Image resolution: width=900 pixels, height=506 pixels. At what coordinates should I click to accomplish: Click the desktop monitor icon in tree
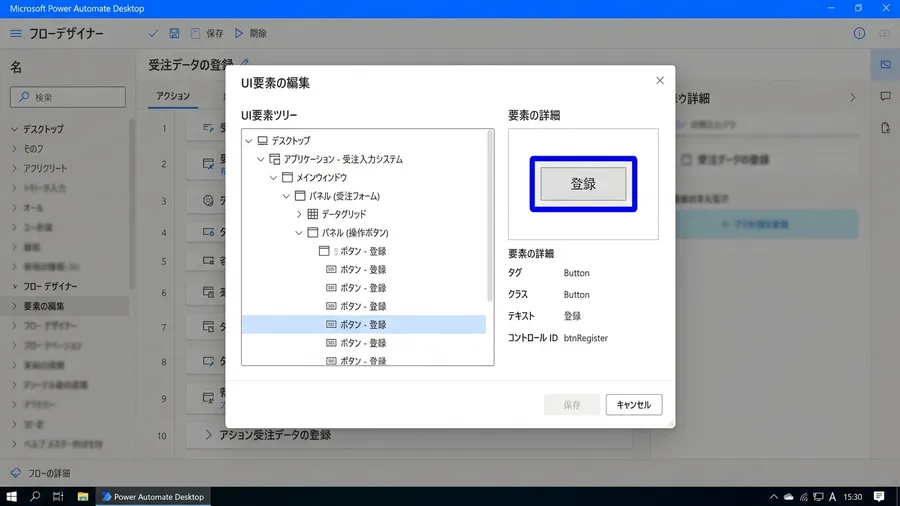click(262, 141)
